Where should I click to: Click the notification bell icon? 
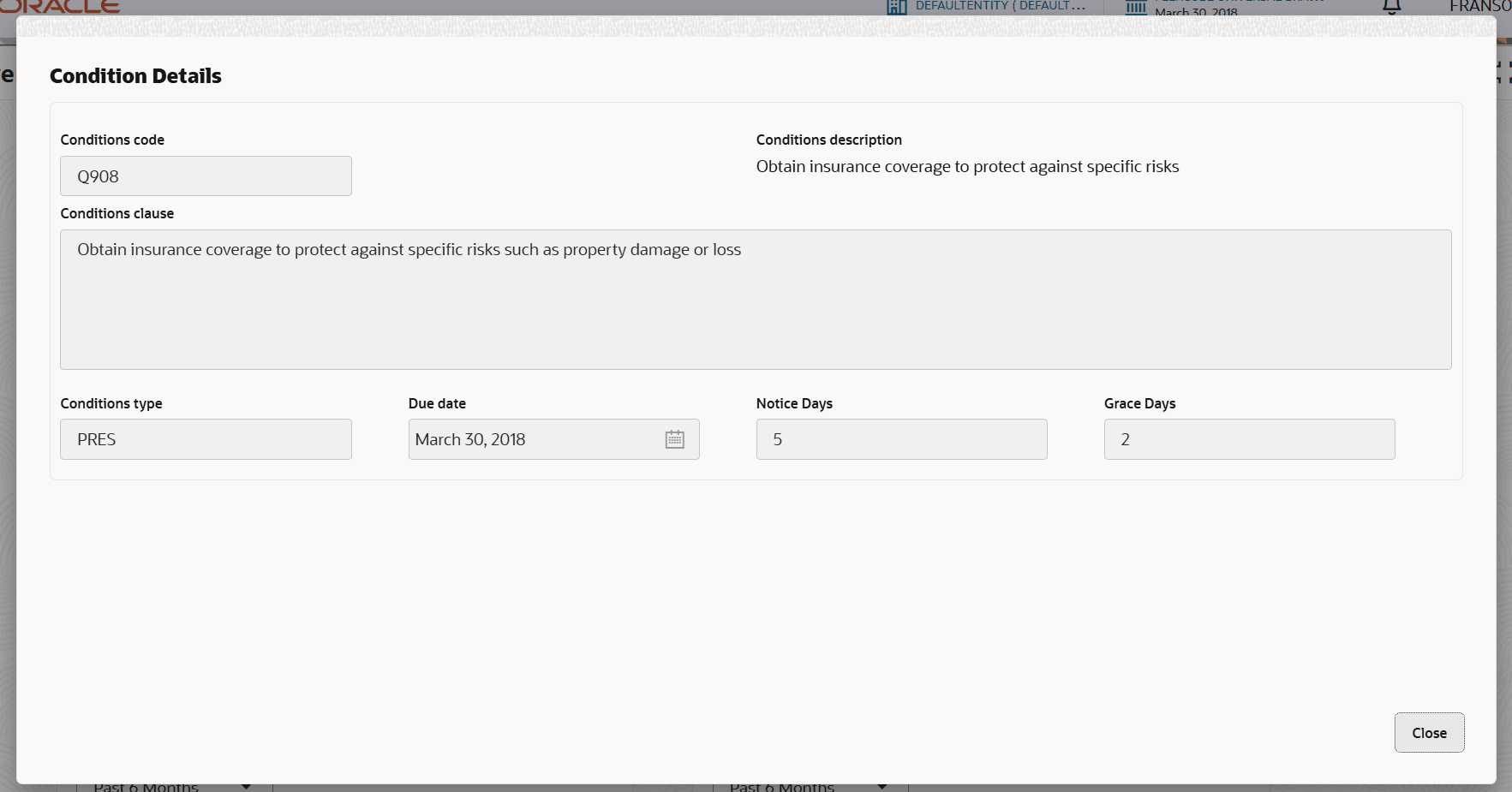point(1392,7)
